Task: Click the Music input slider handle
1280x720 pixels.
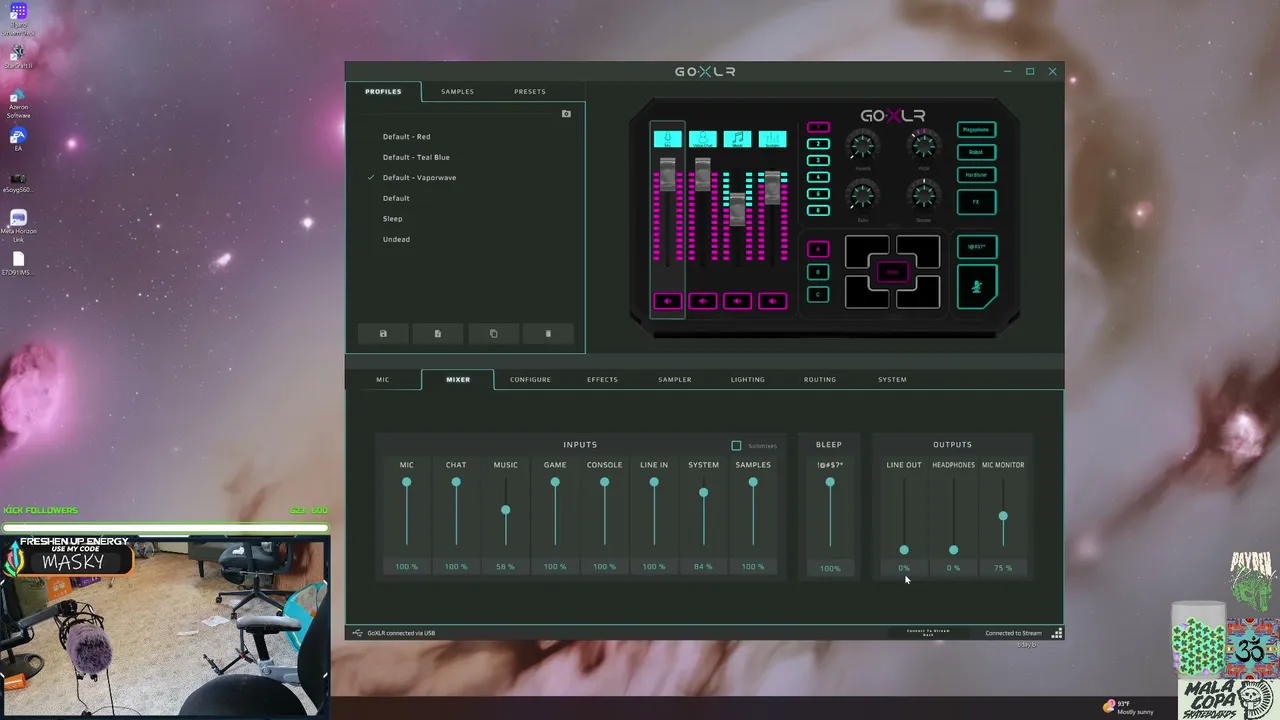Action: 505,511
